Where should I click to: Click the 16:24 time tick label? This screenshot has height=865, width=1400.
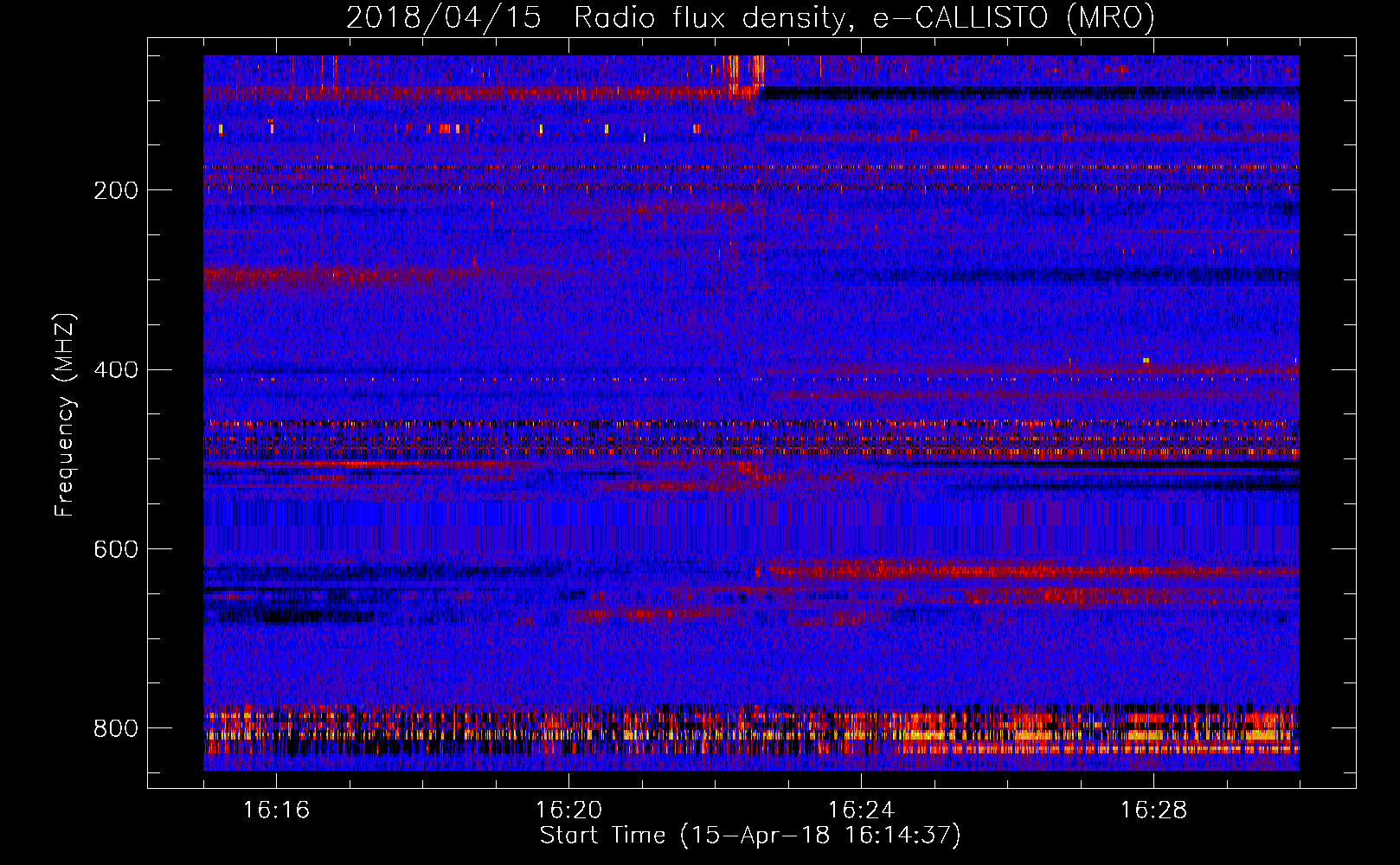[861, 810]
